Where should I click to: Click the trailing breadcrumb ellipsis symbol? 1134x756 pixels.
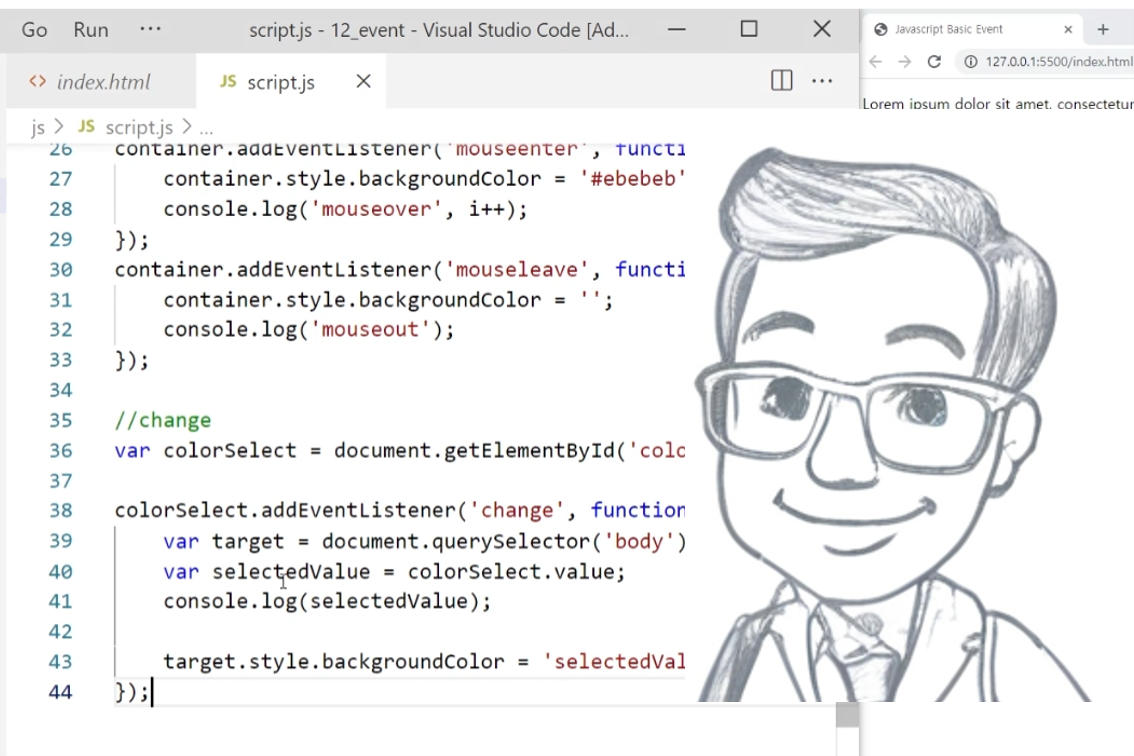point(207,128)
